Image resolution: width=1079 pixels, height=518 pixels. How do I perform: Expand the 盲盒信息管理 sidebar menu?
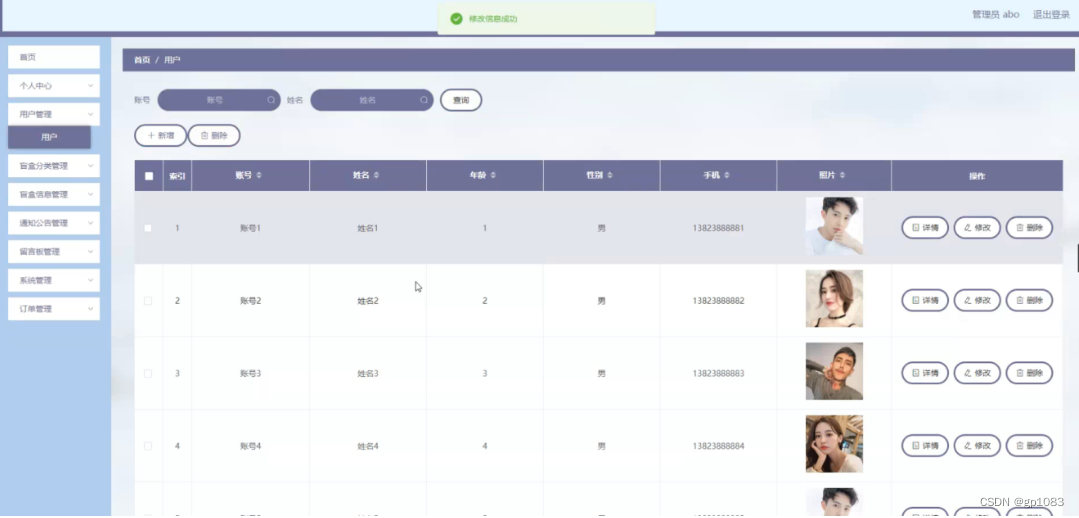(x=54, y=195)
